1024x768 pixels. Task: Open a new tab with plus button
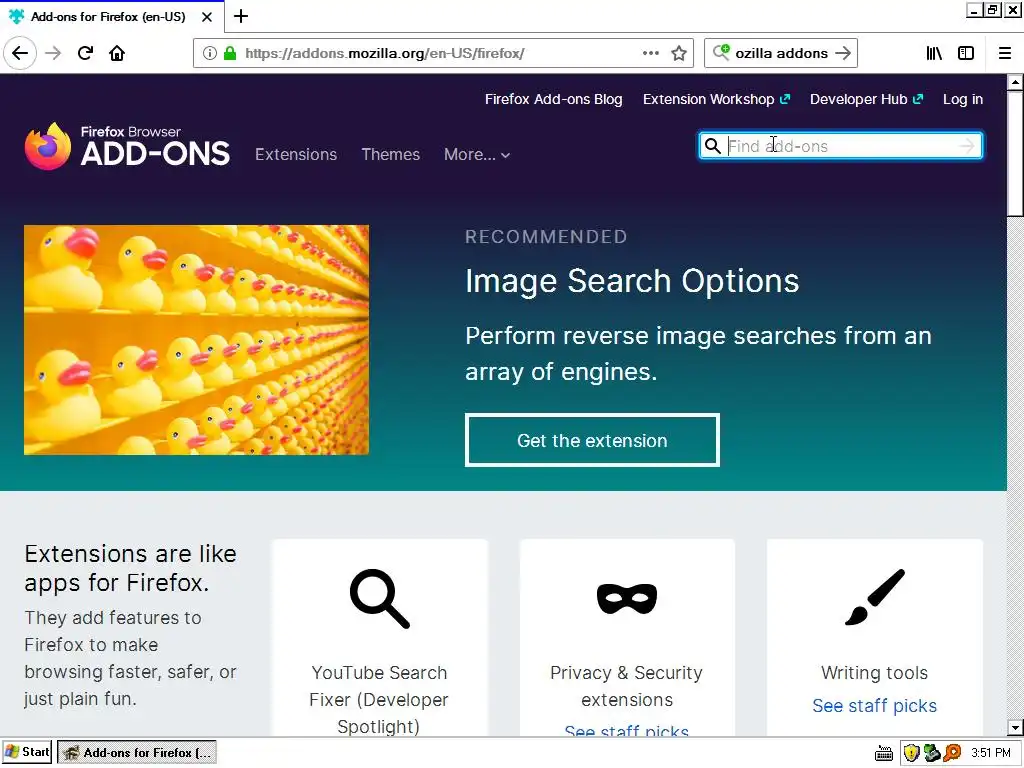tap(241, 16)
